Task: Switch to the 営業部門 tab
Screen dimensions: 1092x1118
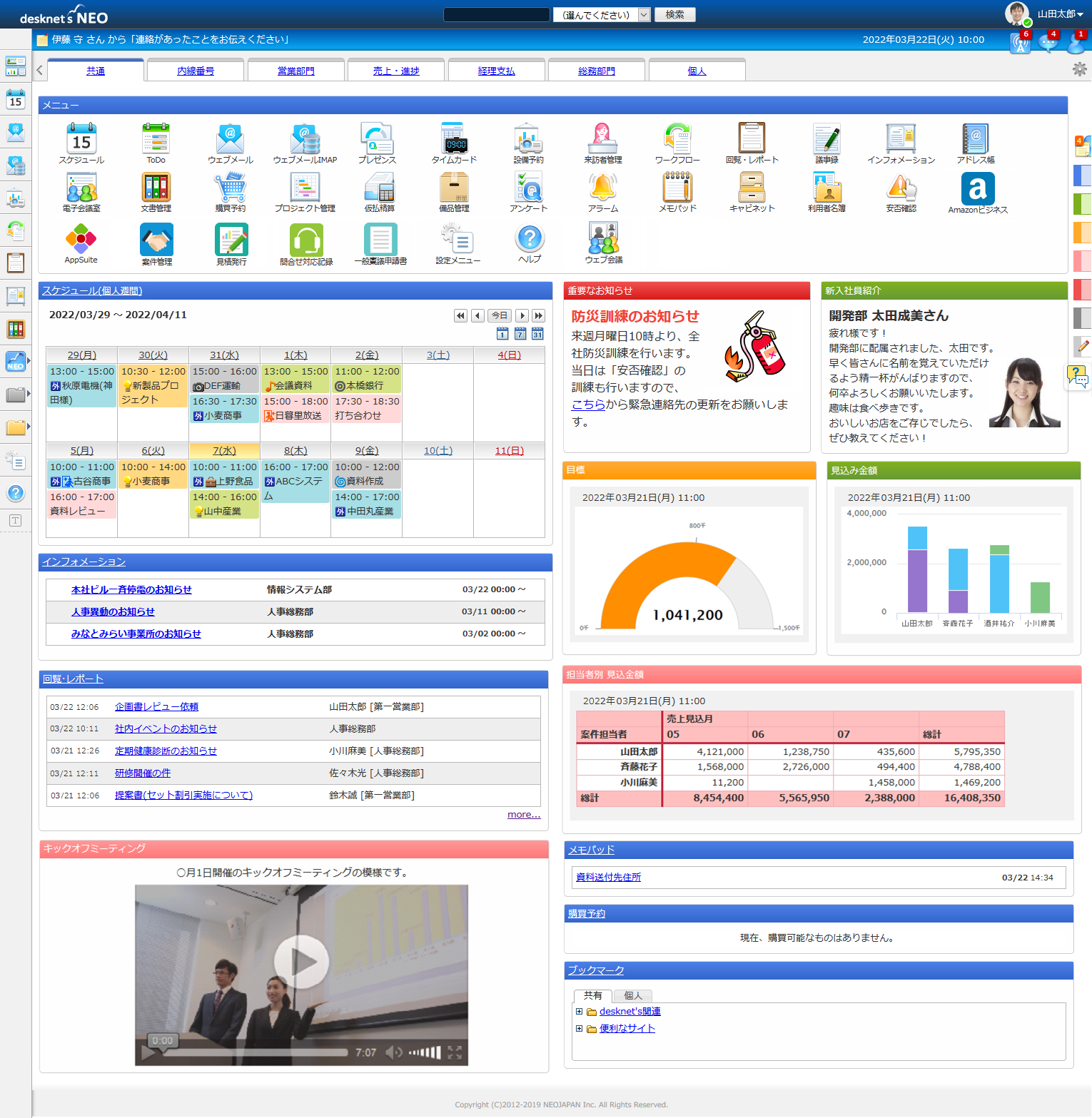Action: tap(295, 71)
